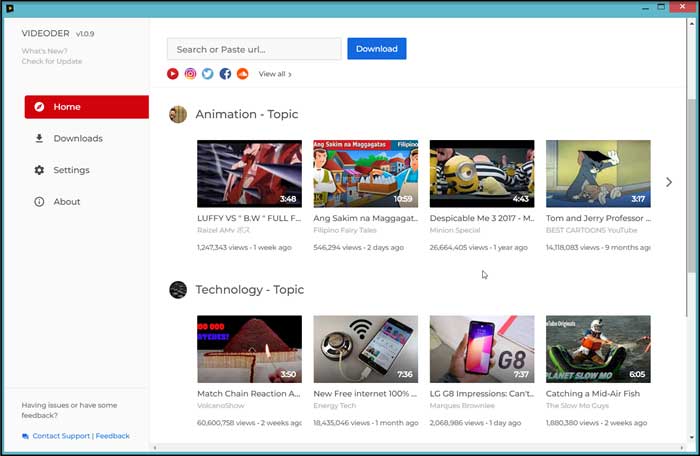Click the title 'Match Chain Reaction A...'

click(x=249, y=394)
